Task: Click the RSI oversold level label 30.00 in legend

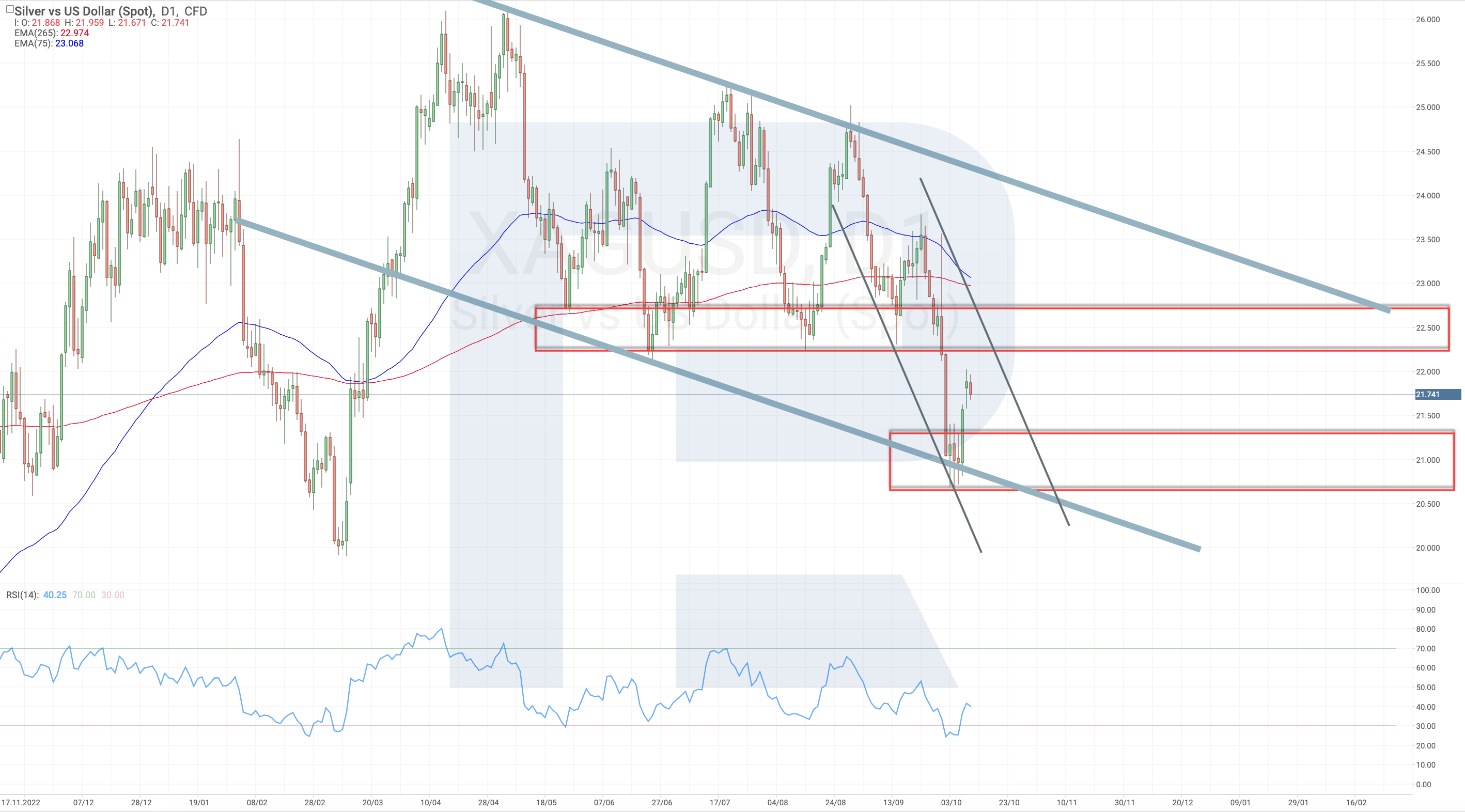Action: pos(113,595)
